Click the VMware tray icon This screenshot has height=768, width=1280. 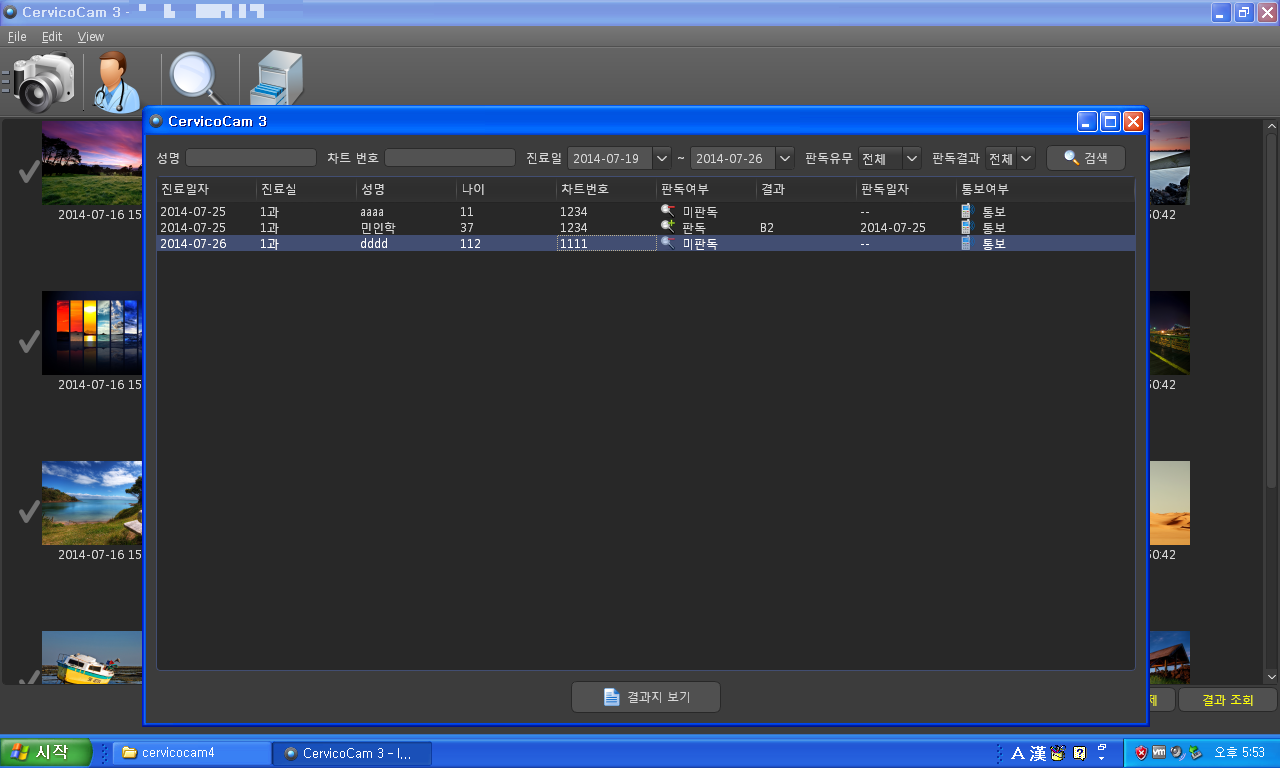(x=1159, y=753)
